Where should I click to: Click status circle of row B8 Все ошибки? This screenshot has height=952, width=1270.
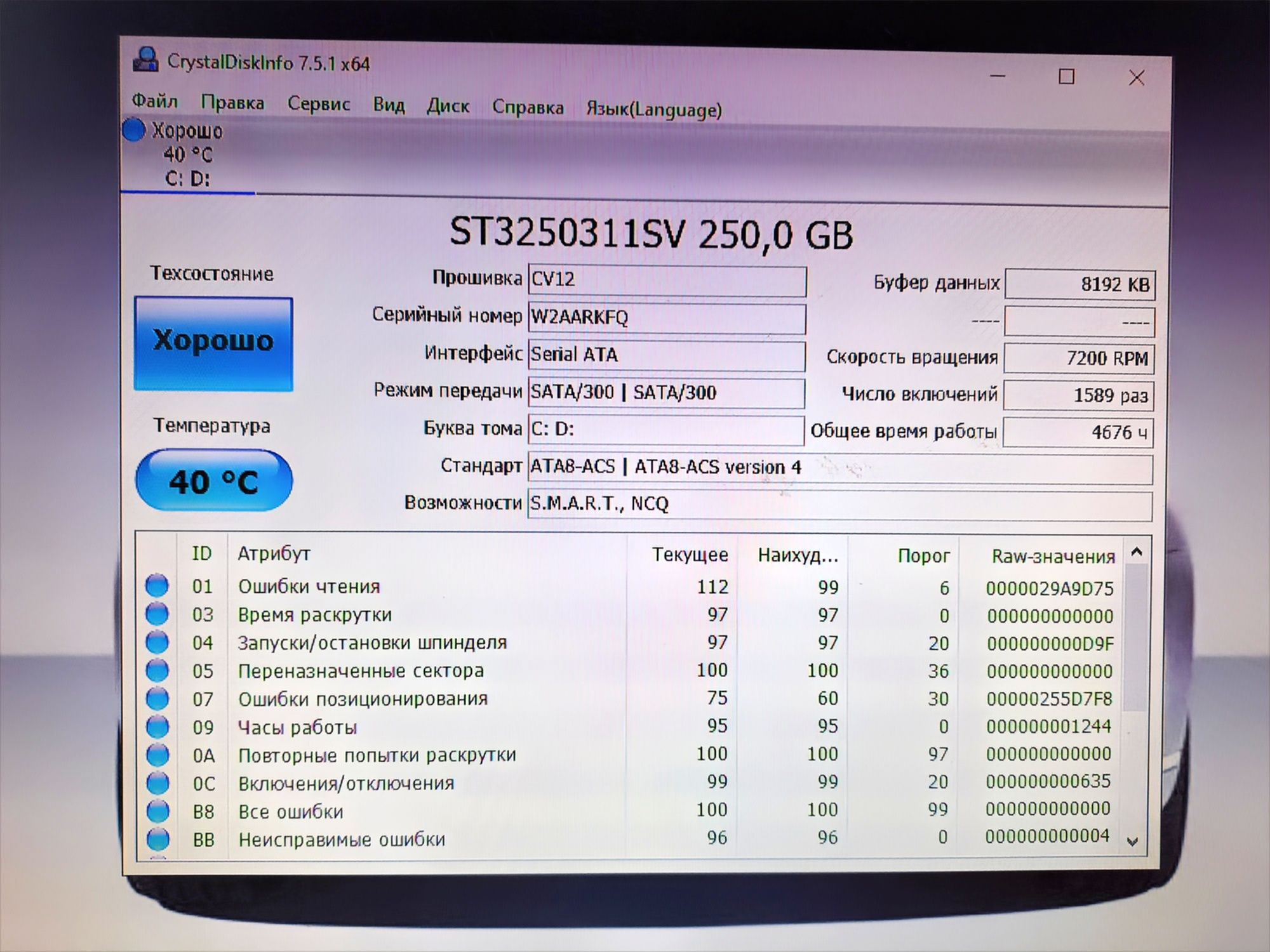pyautogui.click(x=157, y=810)
